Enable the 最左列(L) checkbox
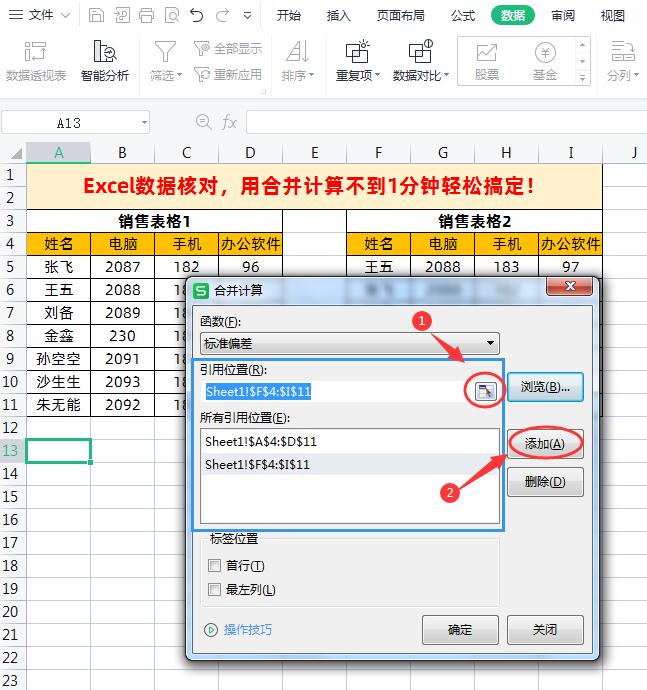This screenshot has width=647, height=690. point(214,589)
